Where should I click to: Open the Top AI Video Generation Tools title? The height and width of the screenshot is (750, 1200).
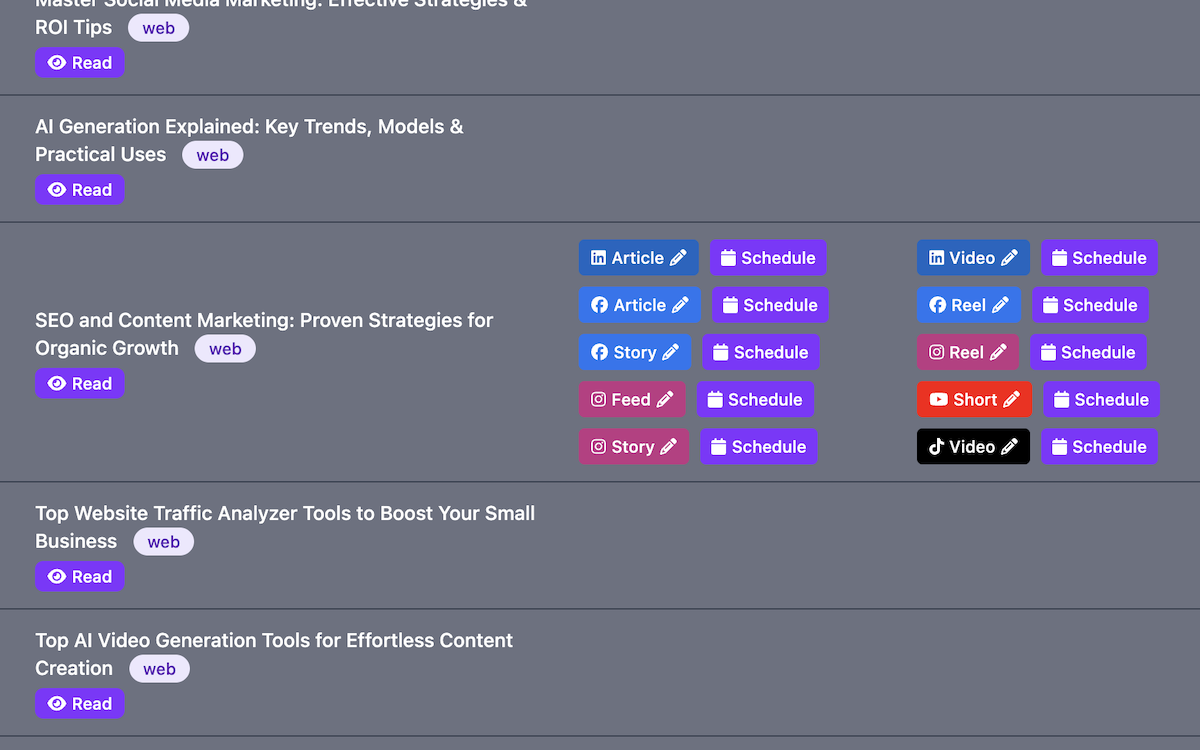click(274, 641)
